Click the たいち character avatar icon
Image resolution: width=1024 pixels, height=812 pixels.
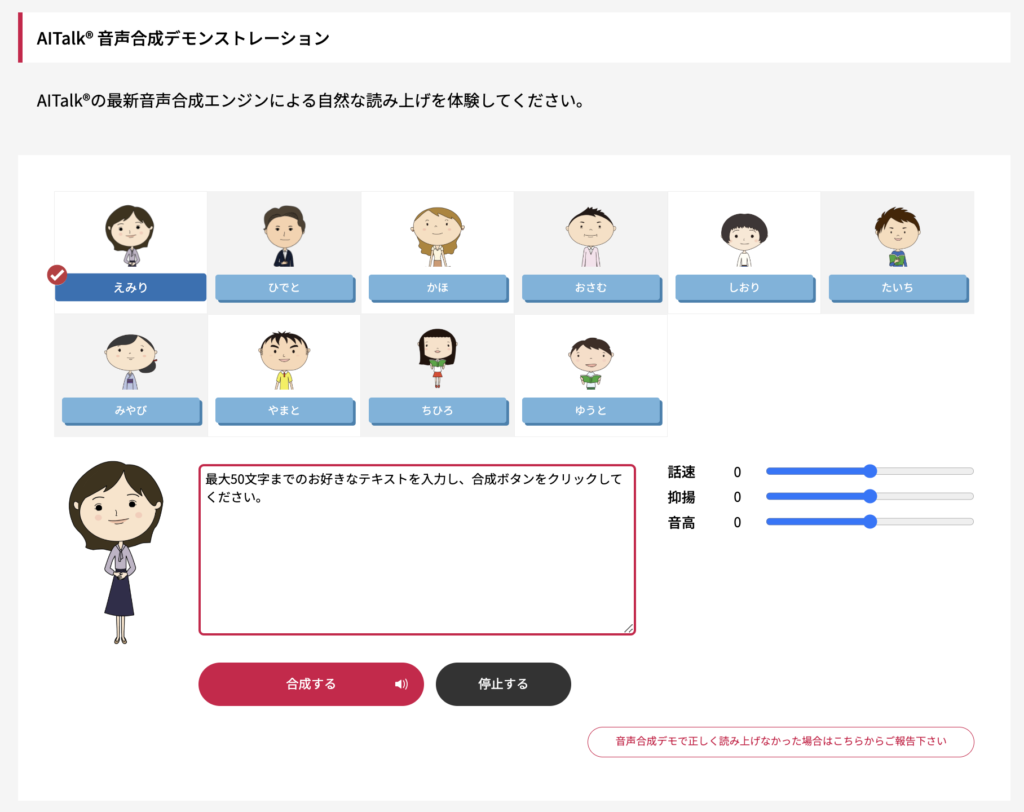click(x=897, y=234)
